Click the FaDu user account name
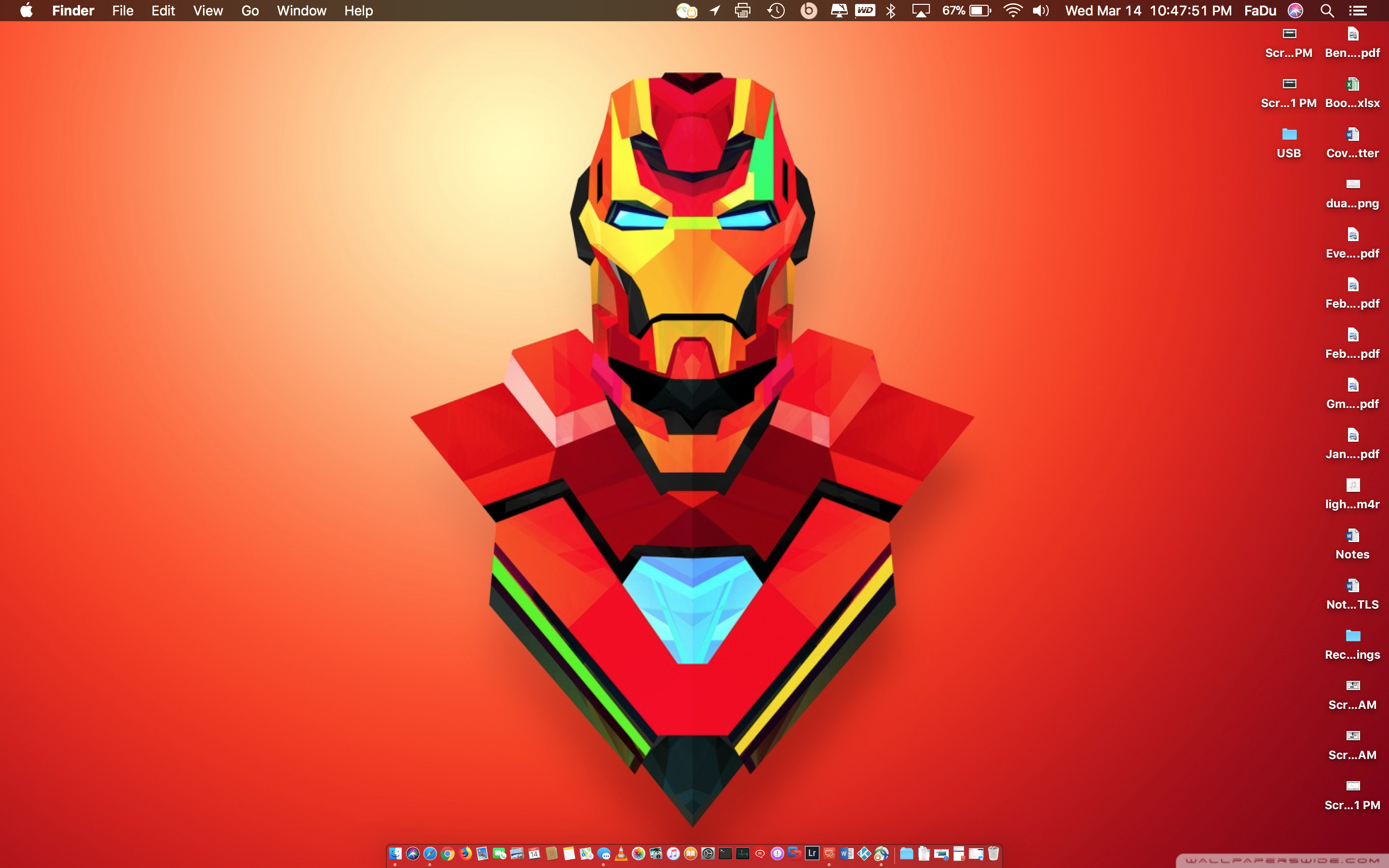1389x868 pixels. coord(1260,11)
